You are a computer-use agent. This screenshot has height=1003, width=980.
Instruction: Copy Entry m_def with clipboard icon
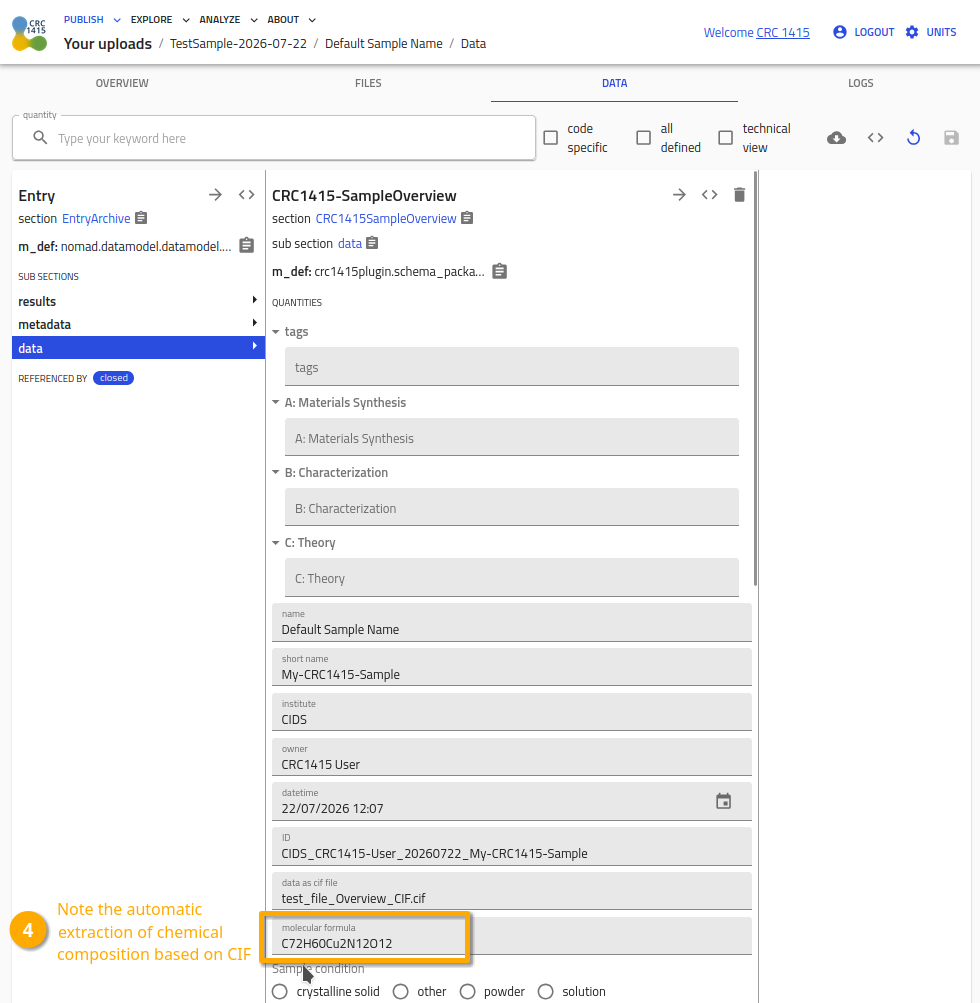tap(247, 246)
